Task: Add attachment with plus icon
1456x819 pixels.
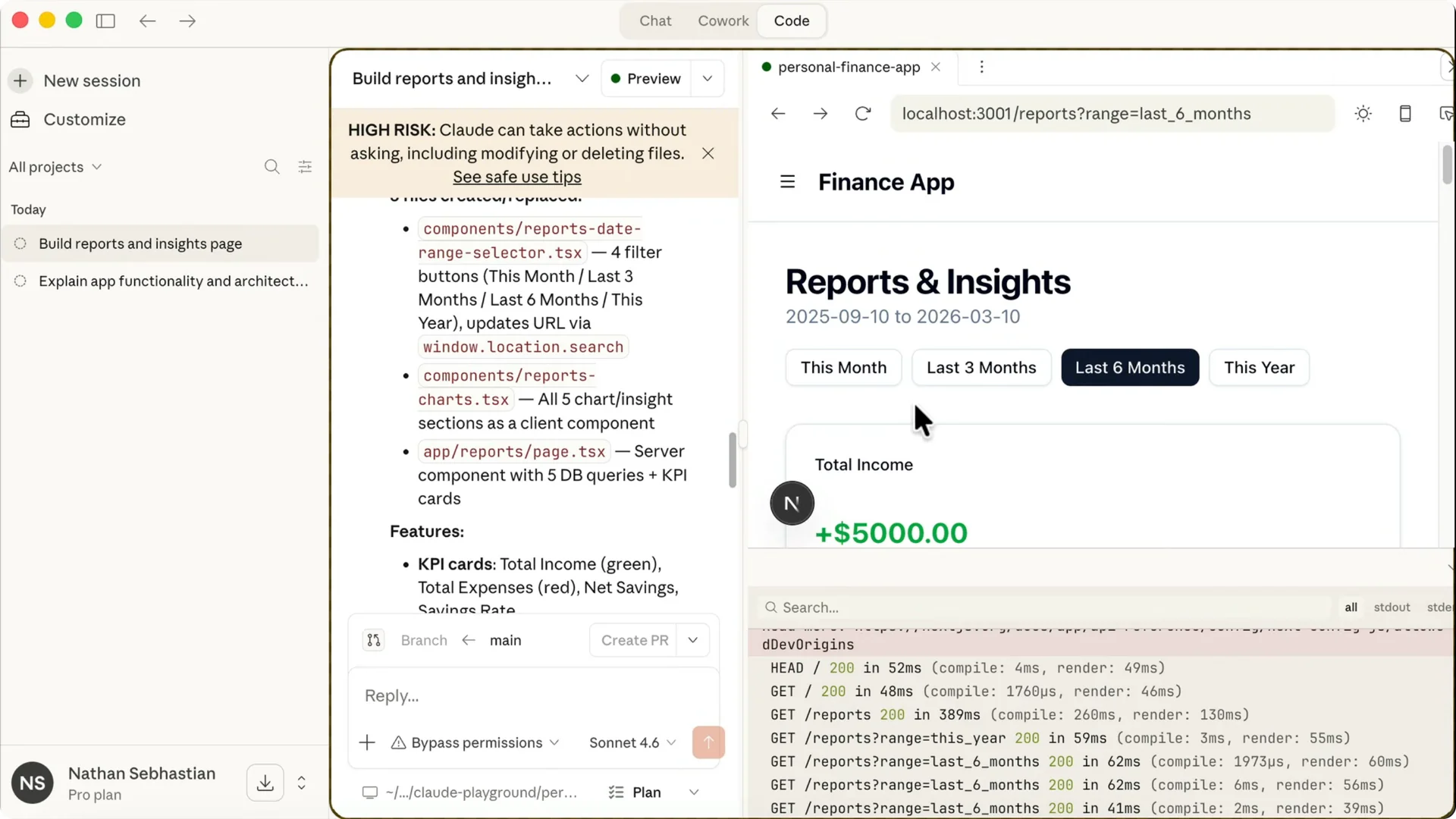Action: pos(367,742)
